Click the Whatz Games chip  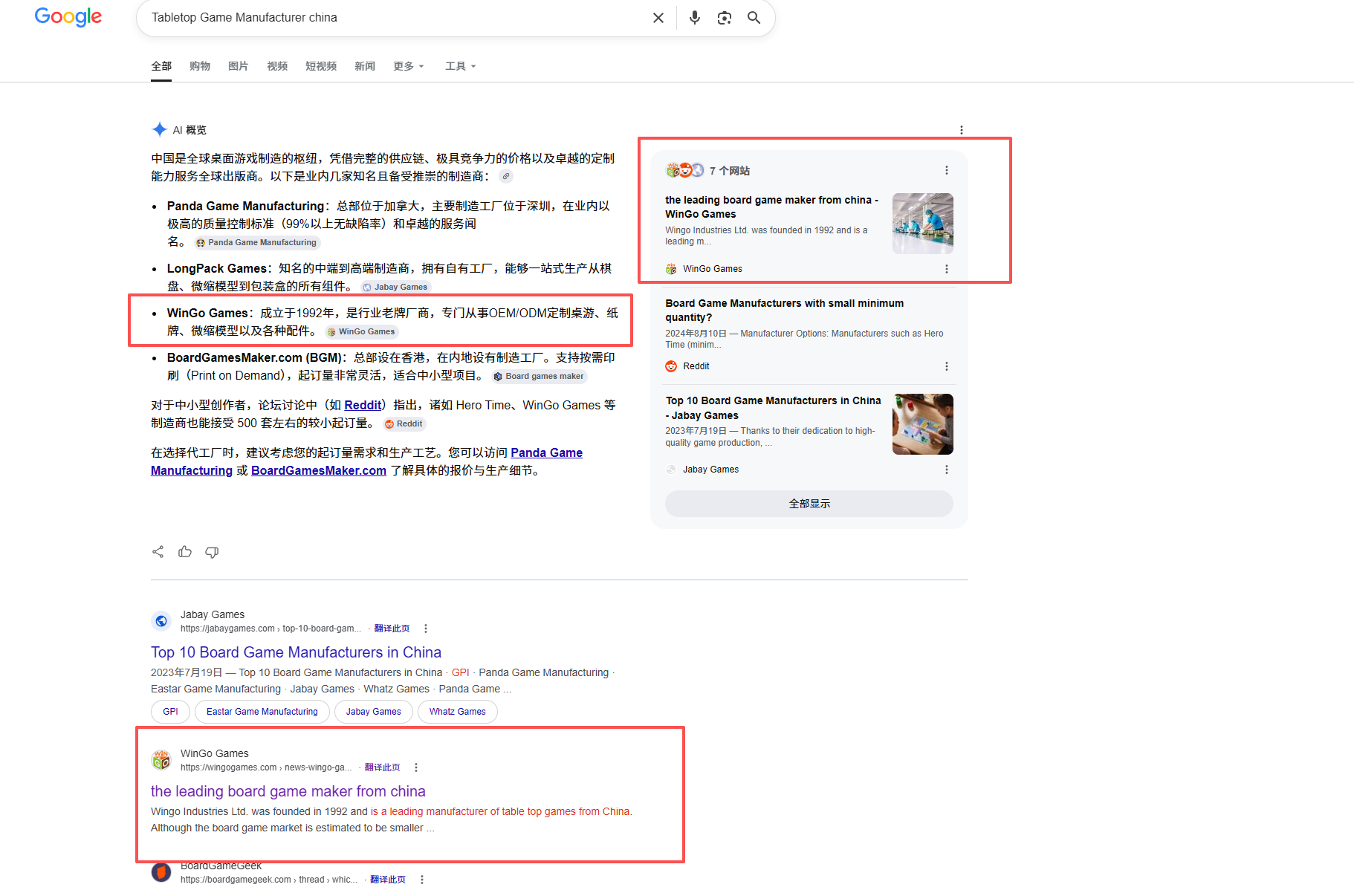[457, 712]
